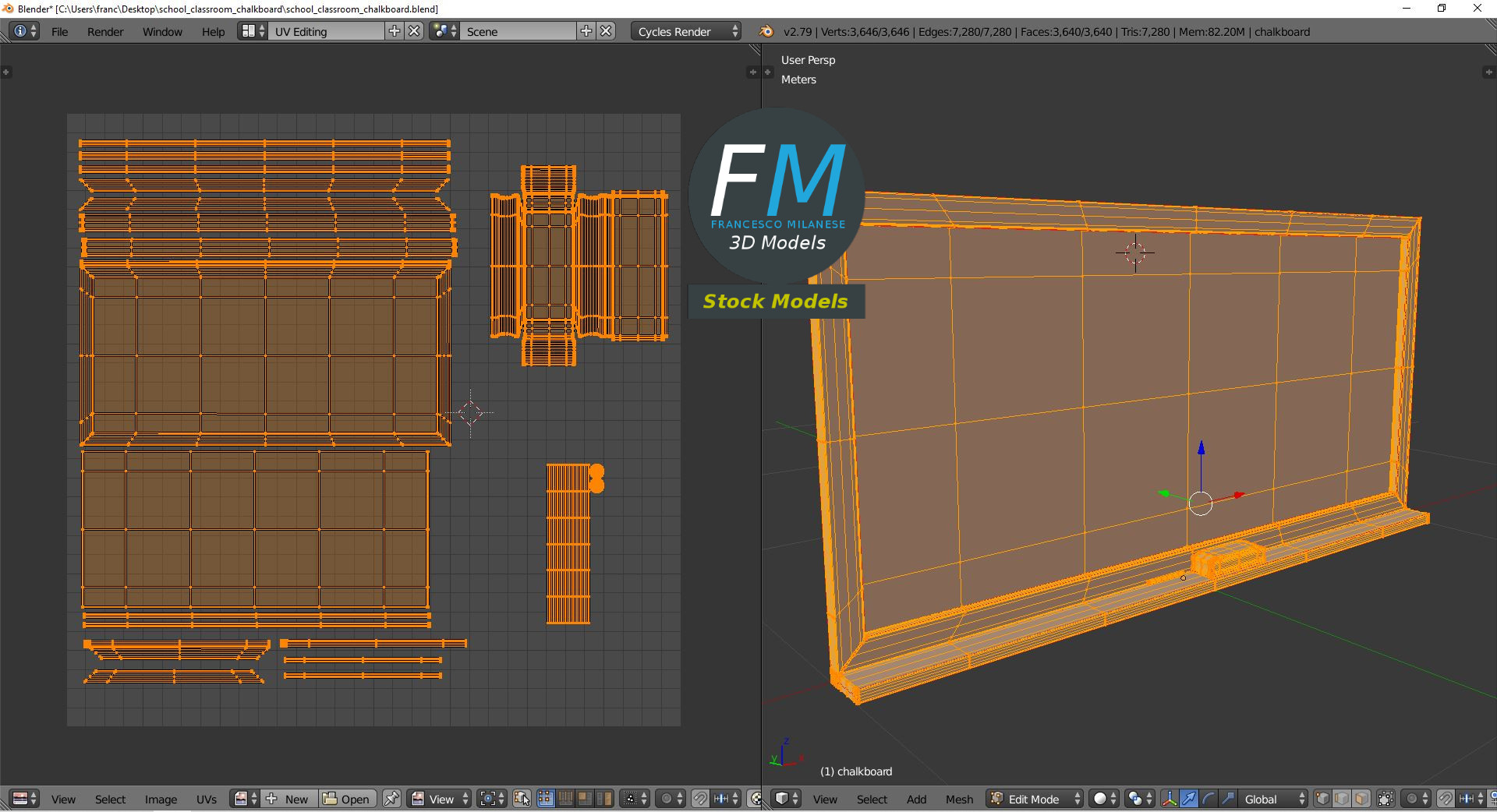Toggle limit selection to visible icon

pyautogui.click(x=1386, y=799)
